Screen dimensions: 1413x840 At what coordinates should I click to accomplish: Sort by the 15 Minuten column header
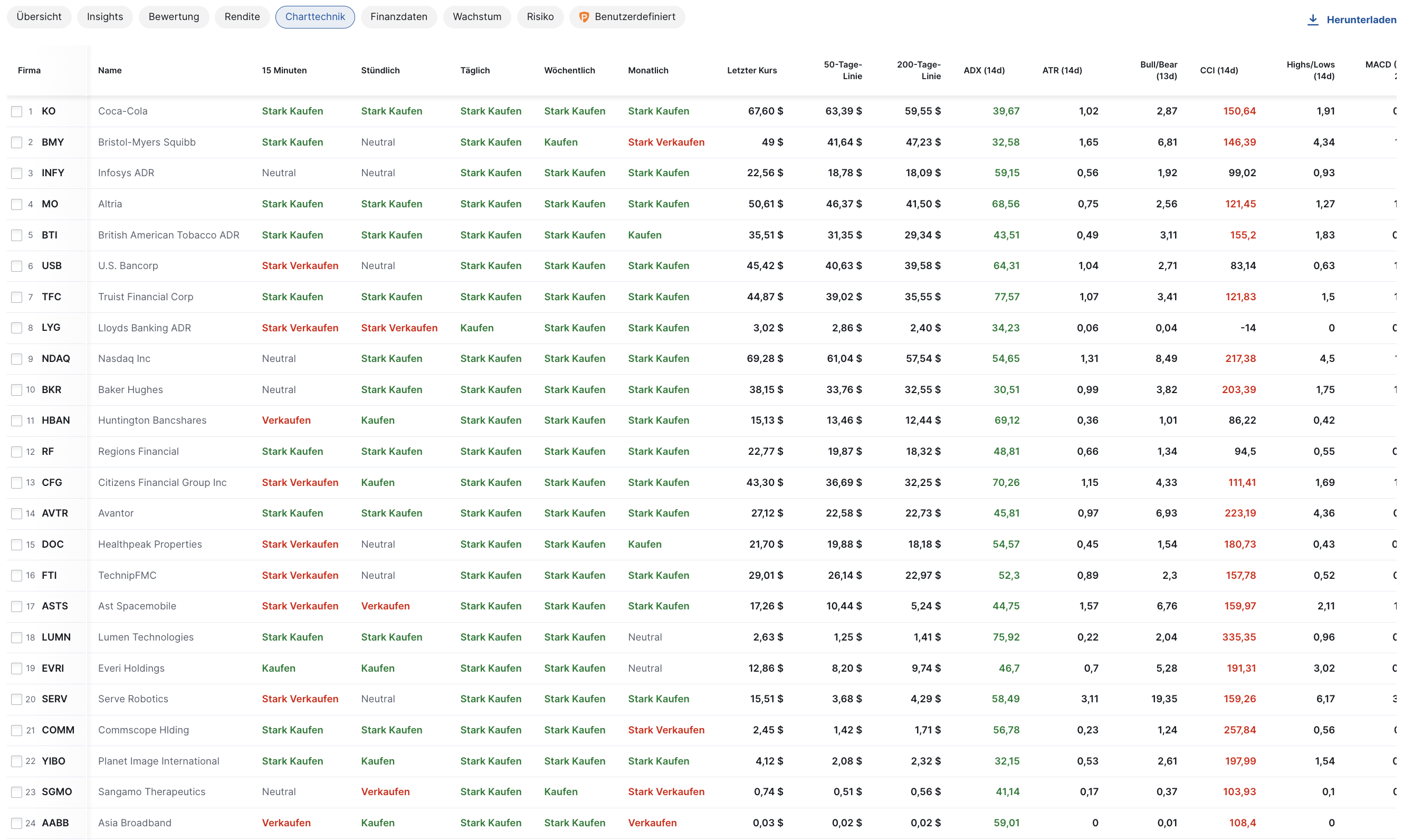284,70
